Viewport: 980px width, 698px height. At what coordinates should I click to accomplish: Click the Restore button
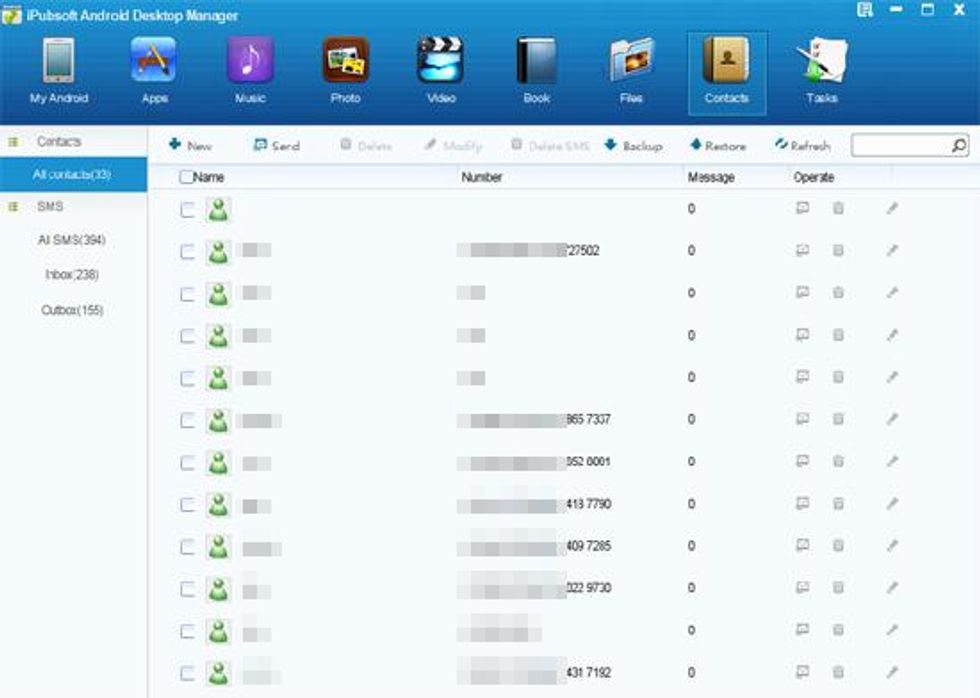coord(718,146)
